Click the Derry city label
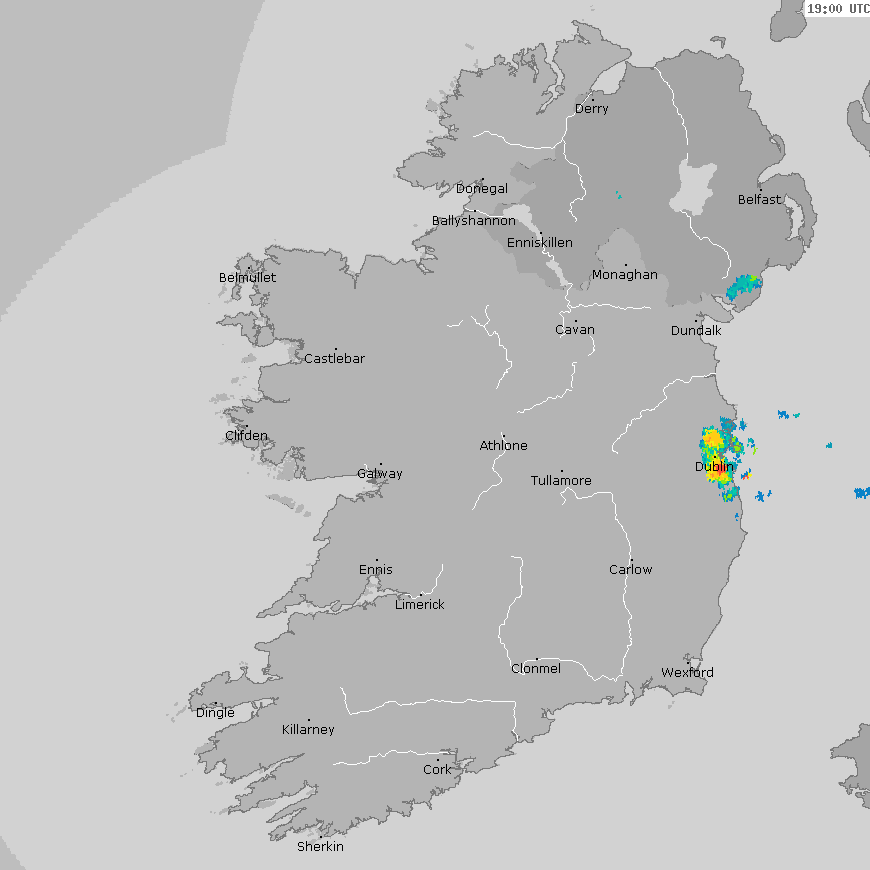 coord(591,109)
